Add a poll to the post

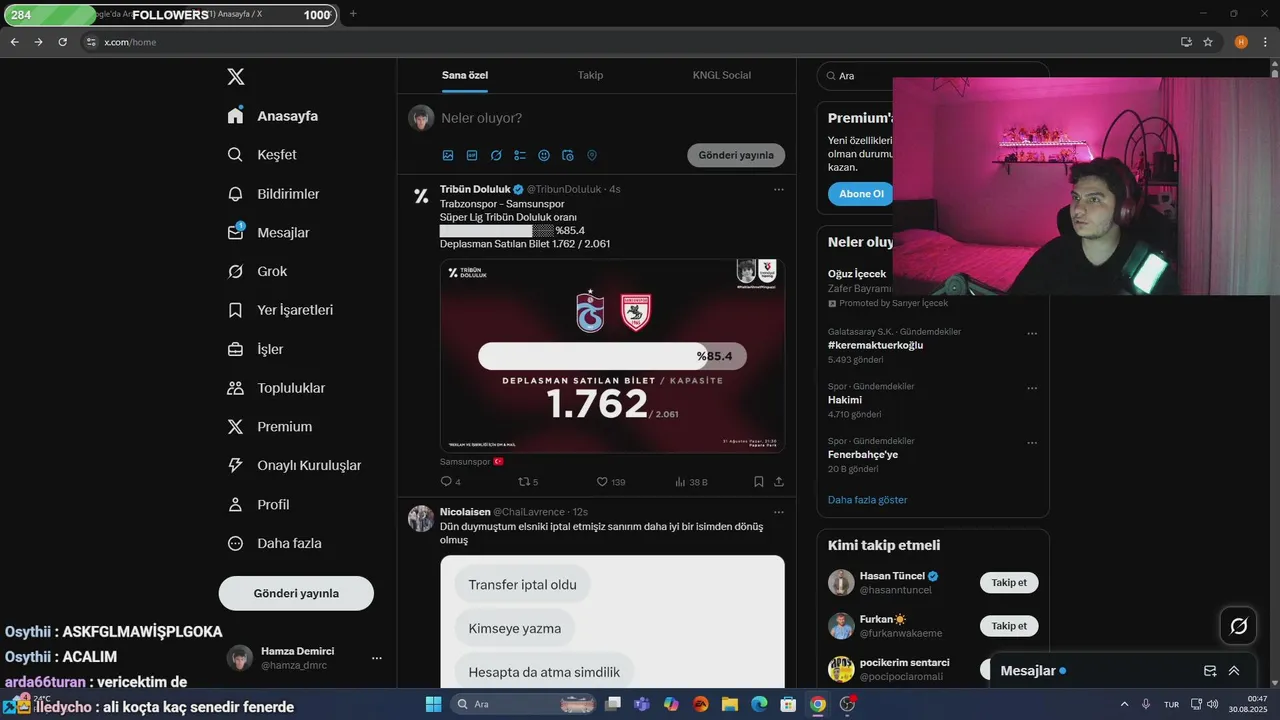click(x=520, y=155)
